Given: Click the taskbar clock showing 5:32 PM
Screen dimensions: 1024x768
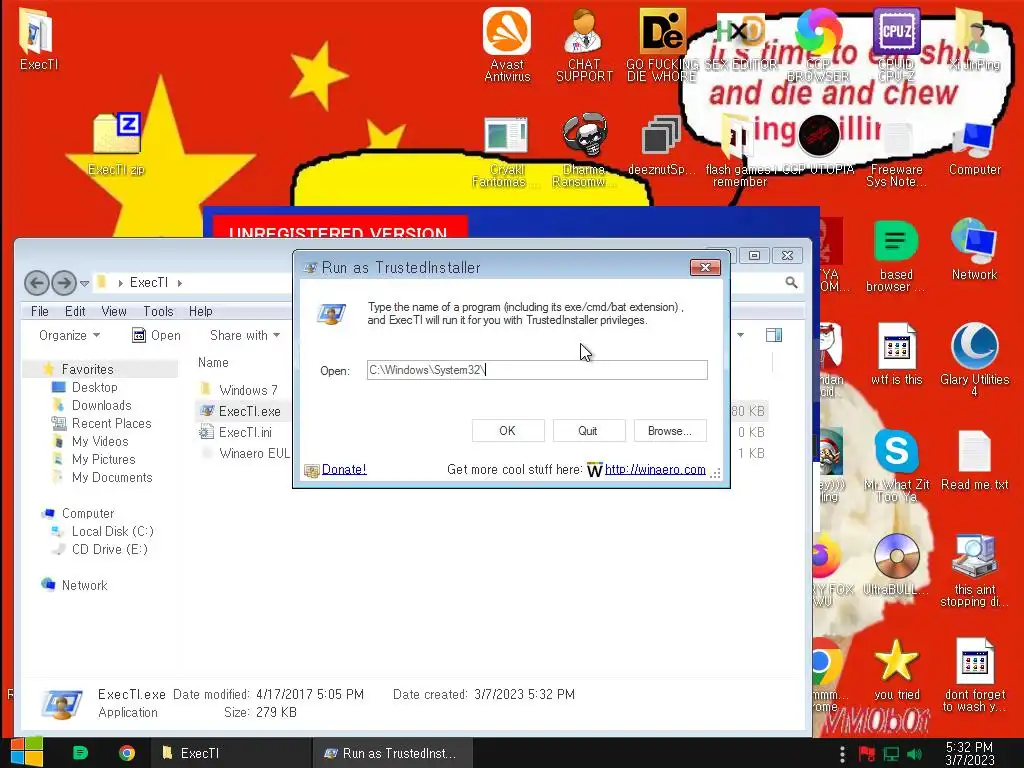Looking at the screenshot, I should (970, 753).
